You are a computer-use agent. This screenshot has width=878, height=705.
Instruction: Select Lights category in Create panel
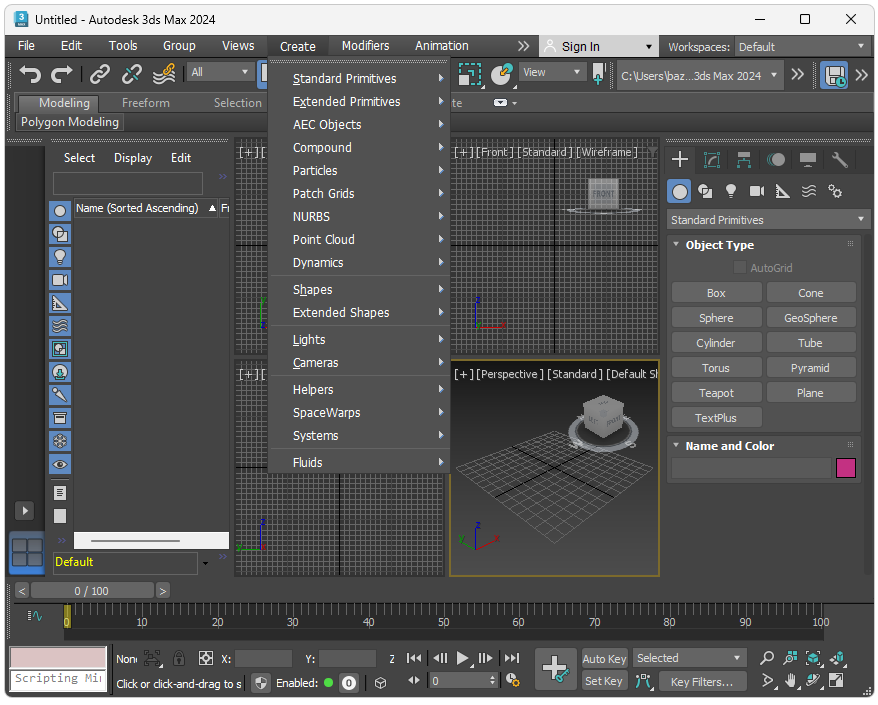(731, 192)
